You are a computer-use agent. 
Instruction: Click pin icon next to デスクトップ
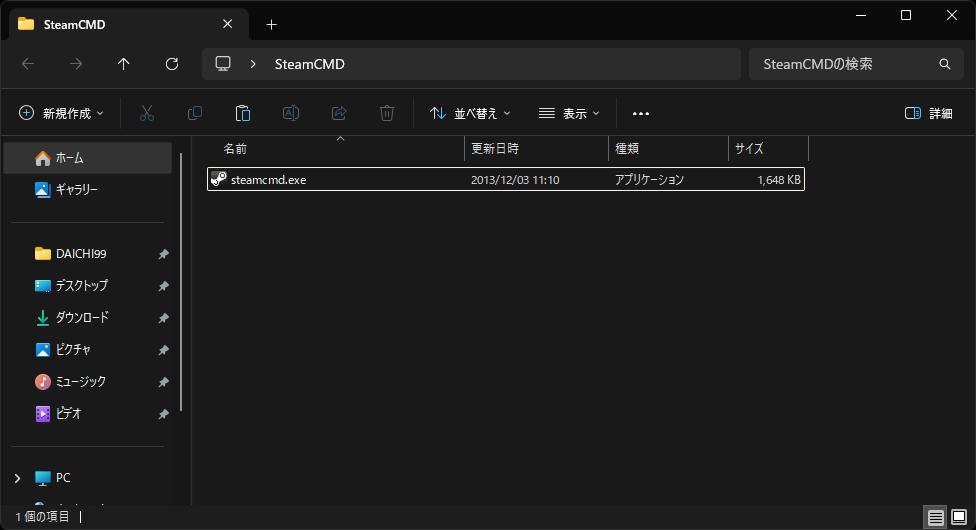163,286
